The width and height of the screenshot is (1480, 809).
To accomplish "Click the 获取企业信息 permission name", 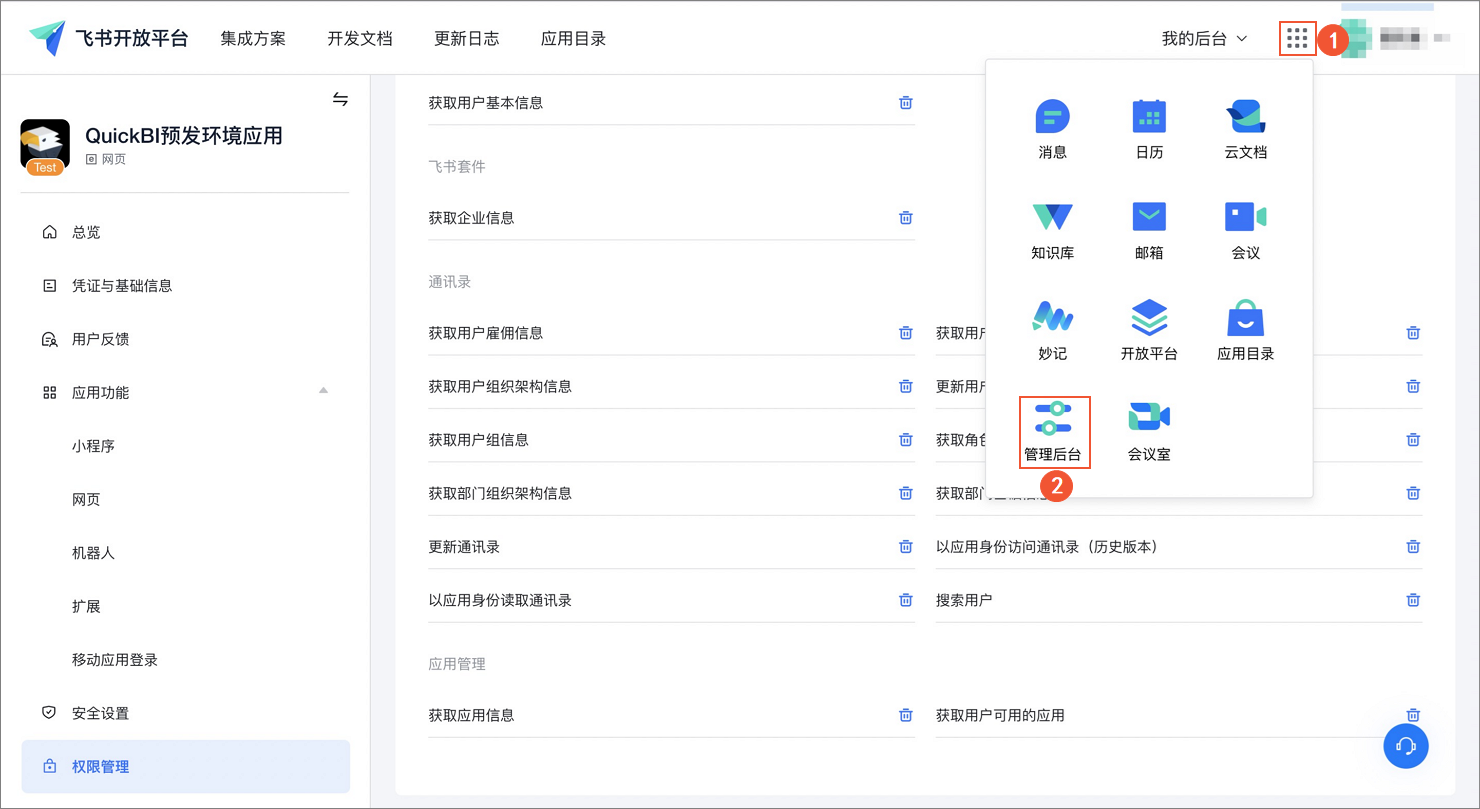I will click(471, 218).
